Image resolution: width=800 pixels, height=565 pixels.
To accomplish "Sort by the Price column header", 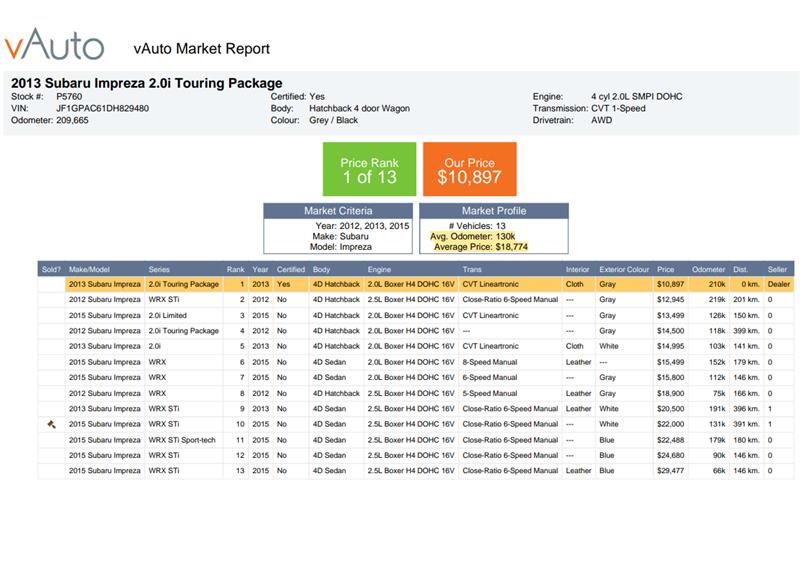I will click(665, 269).
